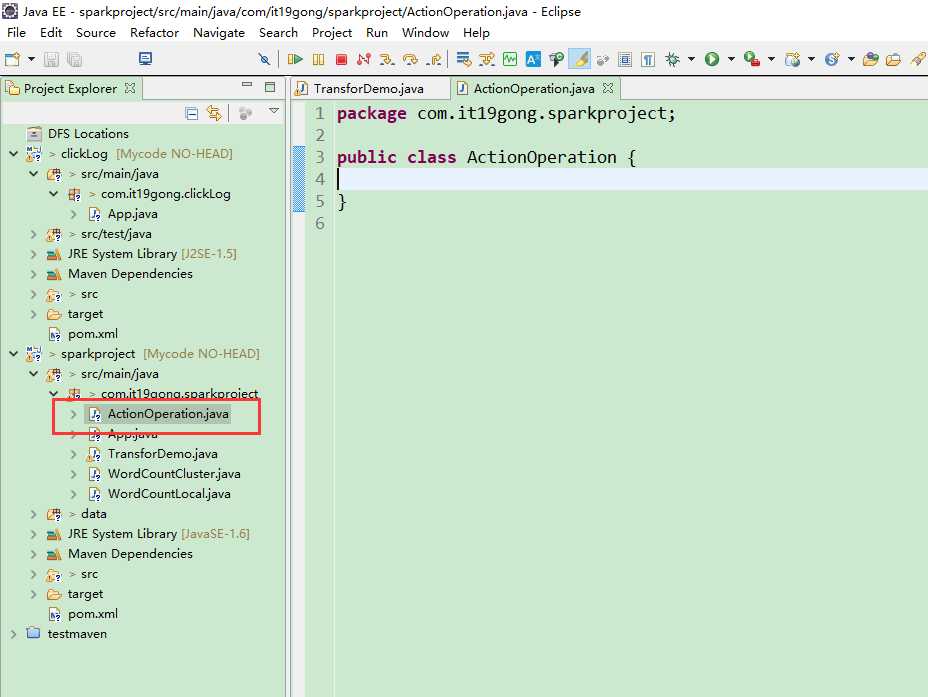
Task: Open the New wizard dropdown arrow
Action: [31, 59]
